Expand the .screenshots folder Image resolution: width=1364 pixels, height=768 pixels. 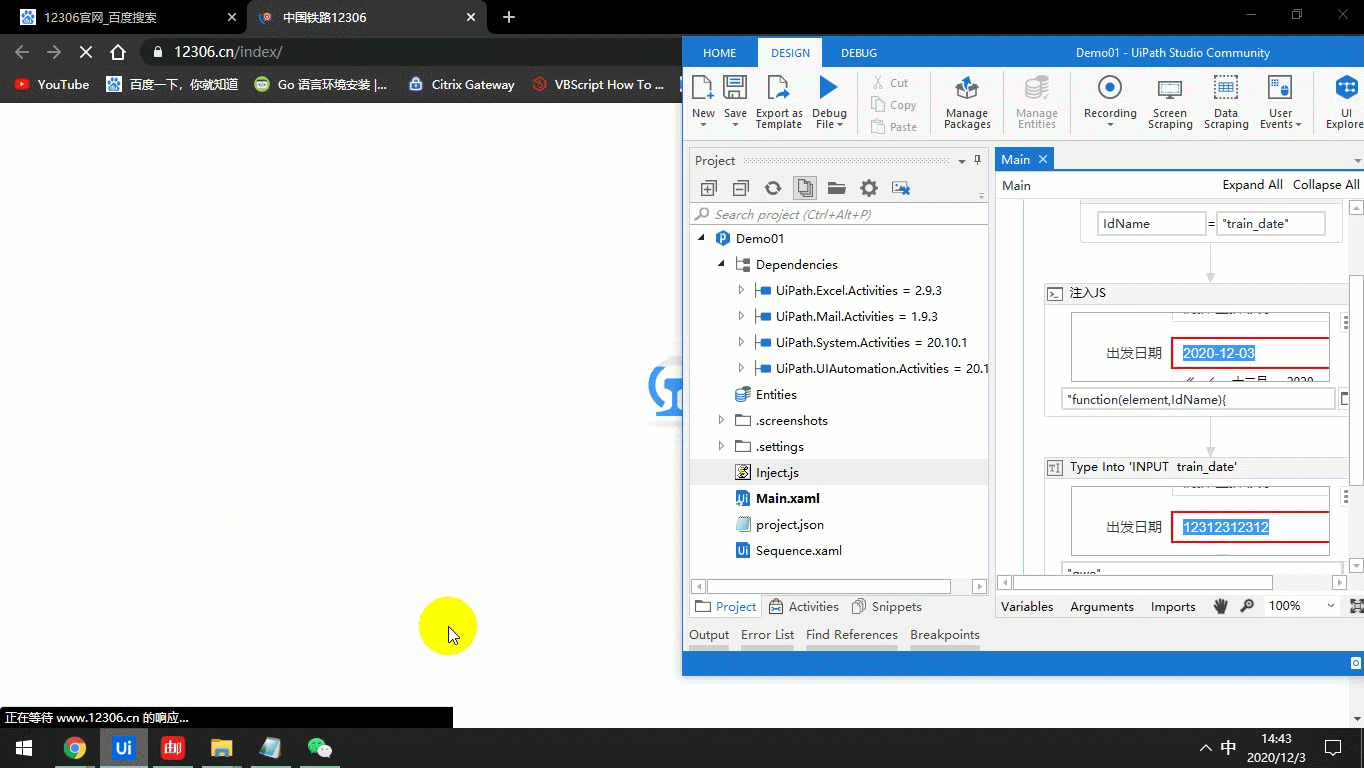point(721,420)
